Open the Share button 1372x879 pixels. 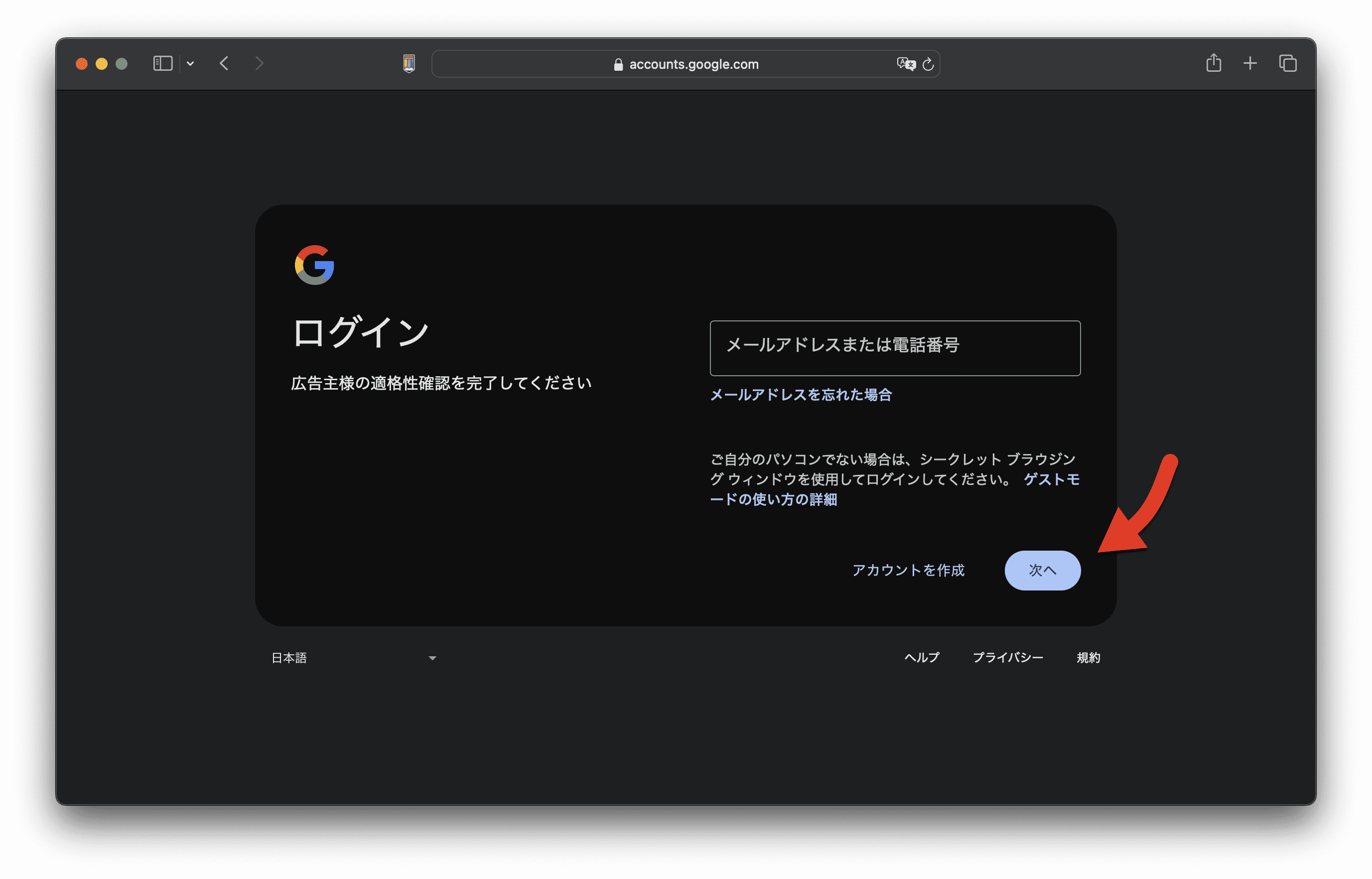click(x=1214, y=63)
